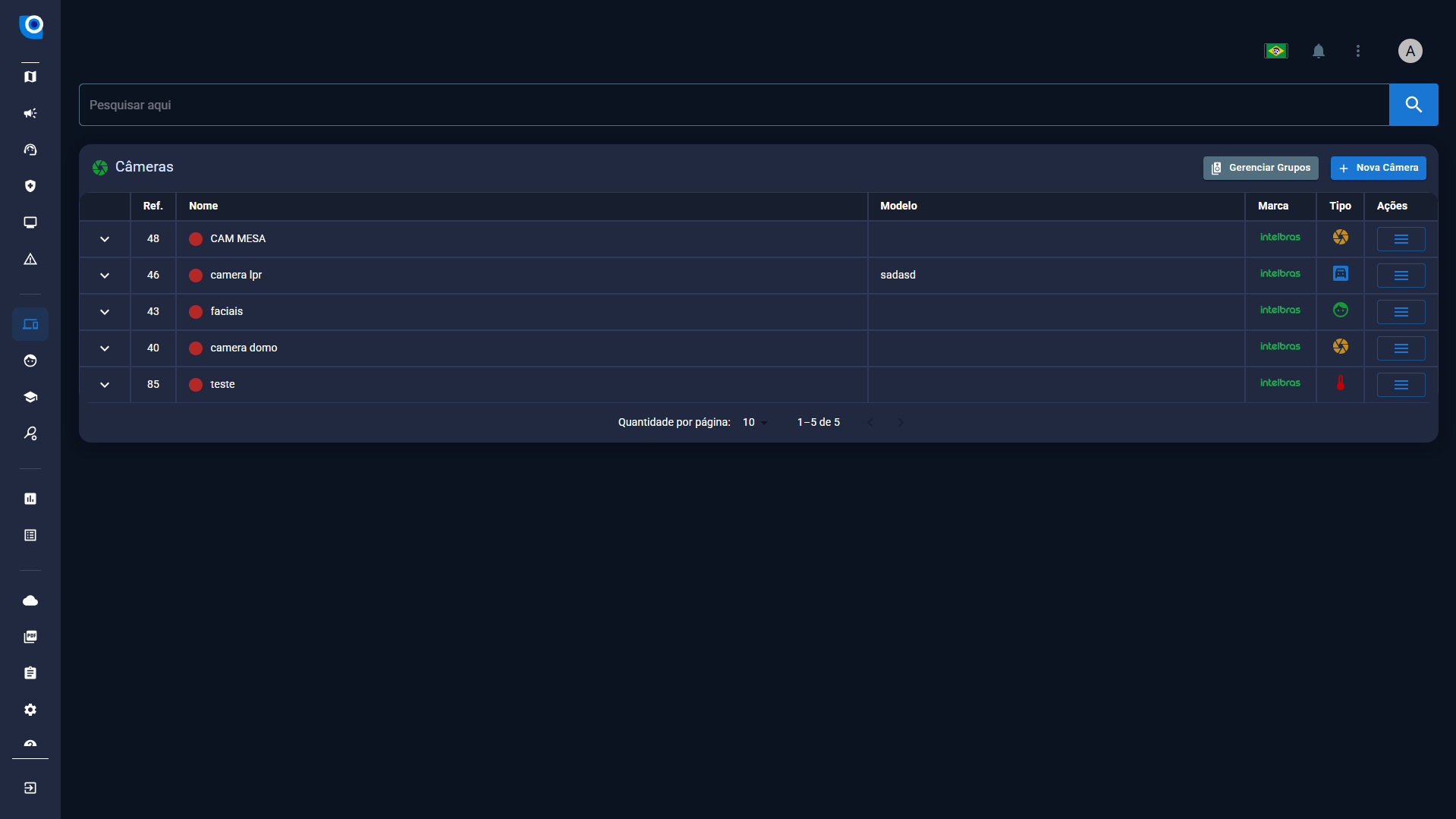Open the PDF documents icon in sidebar

tap(30, 637)
